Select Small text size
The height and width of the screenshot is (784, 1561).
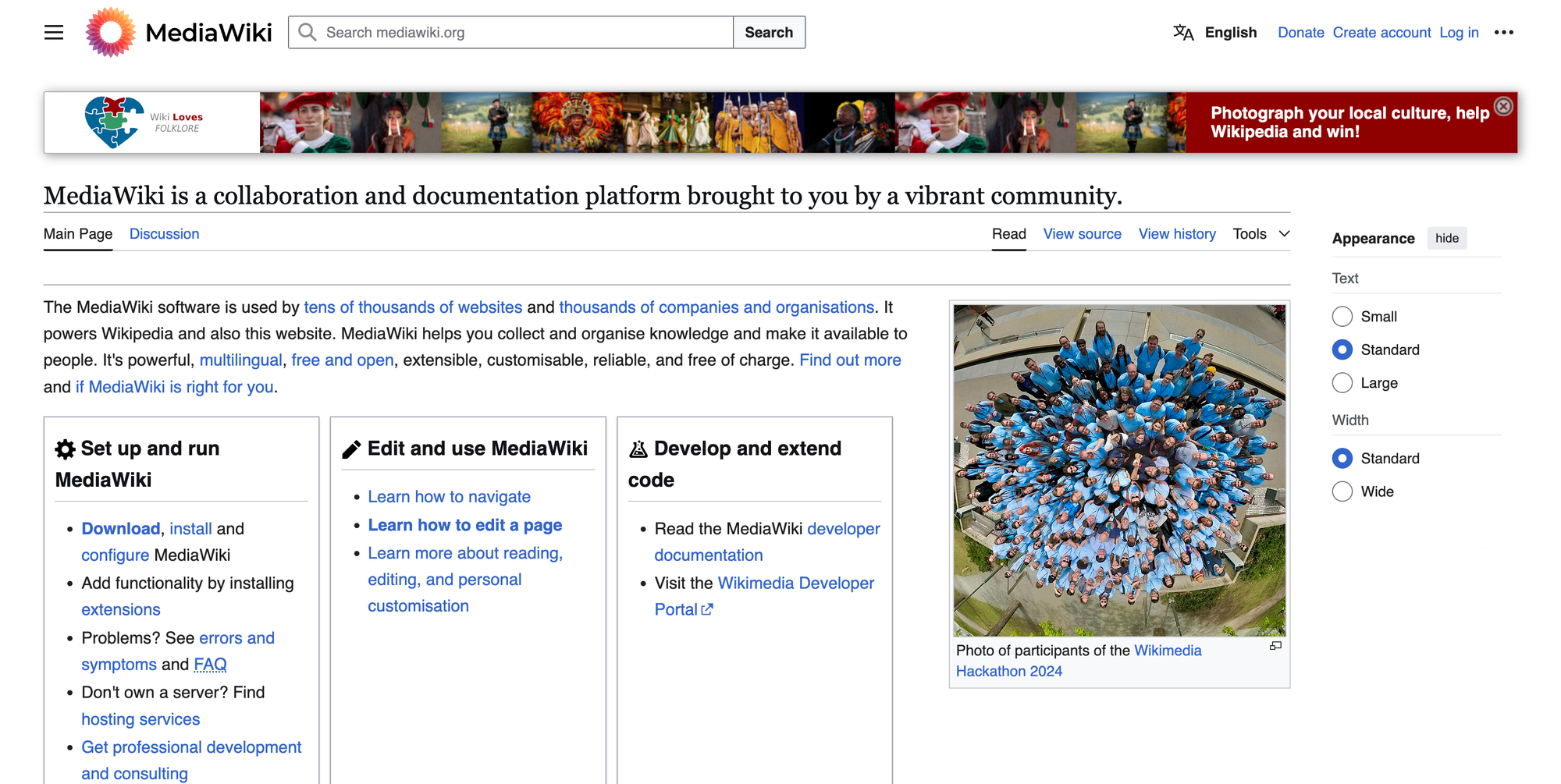(x=1342, y=316)
